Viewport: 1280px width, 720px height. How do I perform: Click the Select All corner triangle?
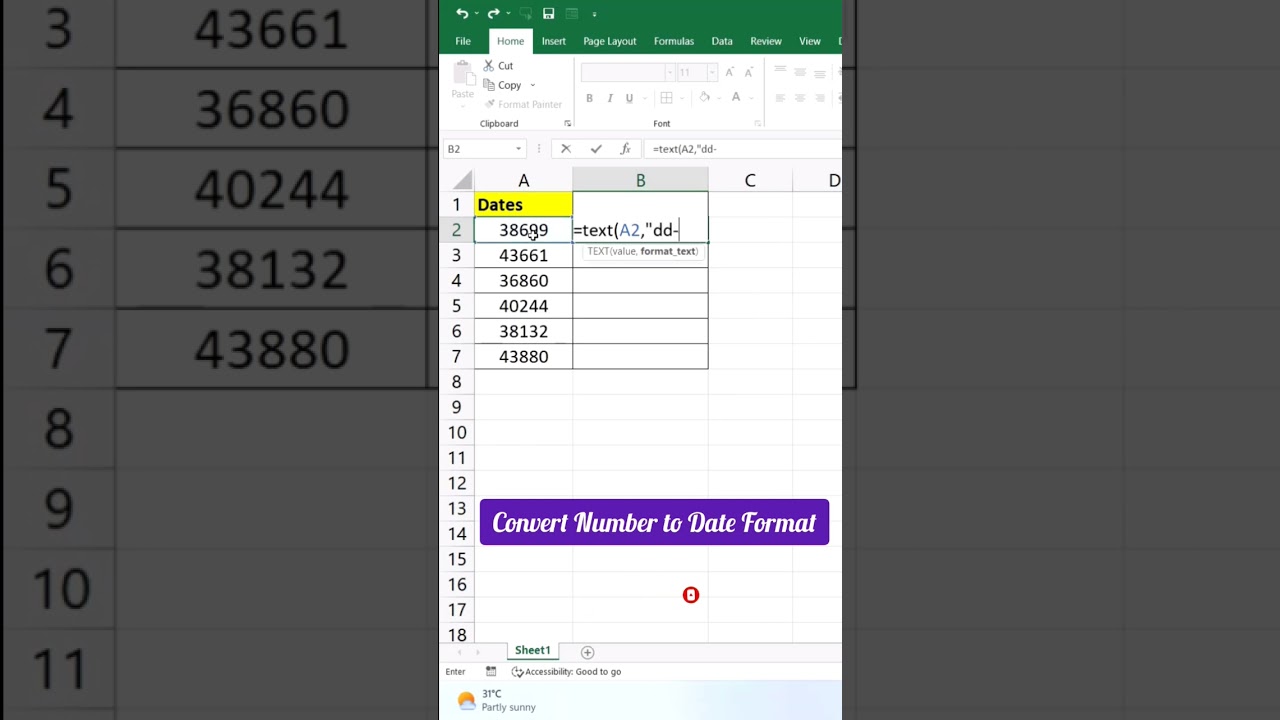tap(462, 181)
